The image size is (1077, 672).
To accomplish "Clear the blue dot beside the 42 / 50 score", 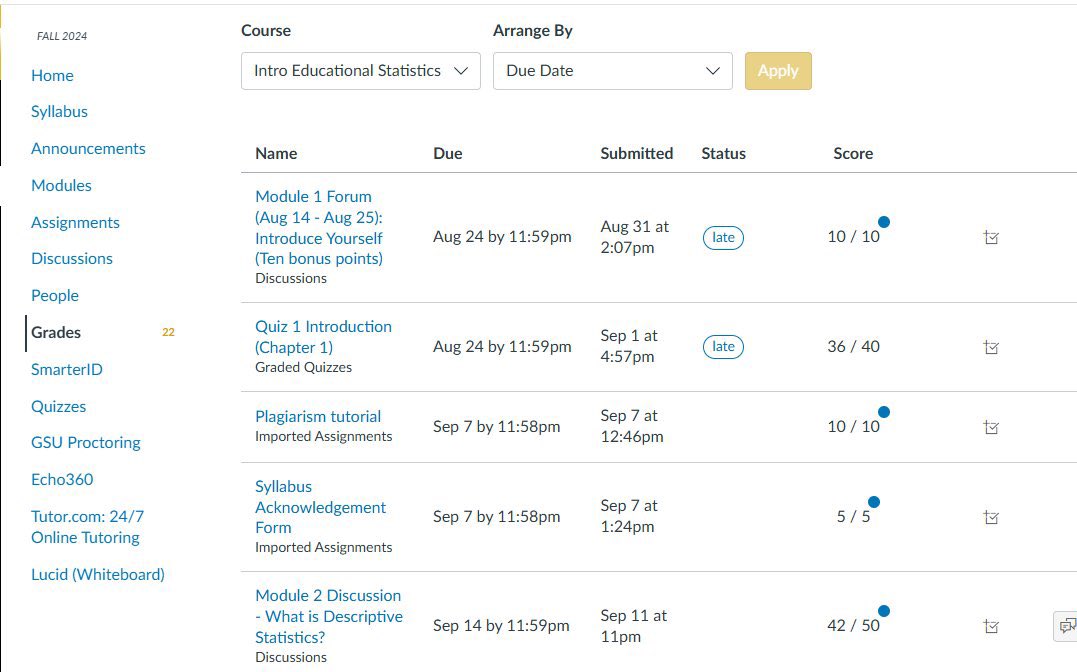I will [883, 609].
